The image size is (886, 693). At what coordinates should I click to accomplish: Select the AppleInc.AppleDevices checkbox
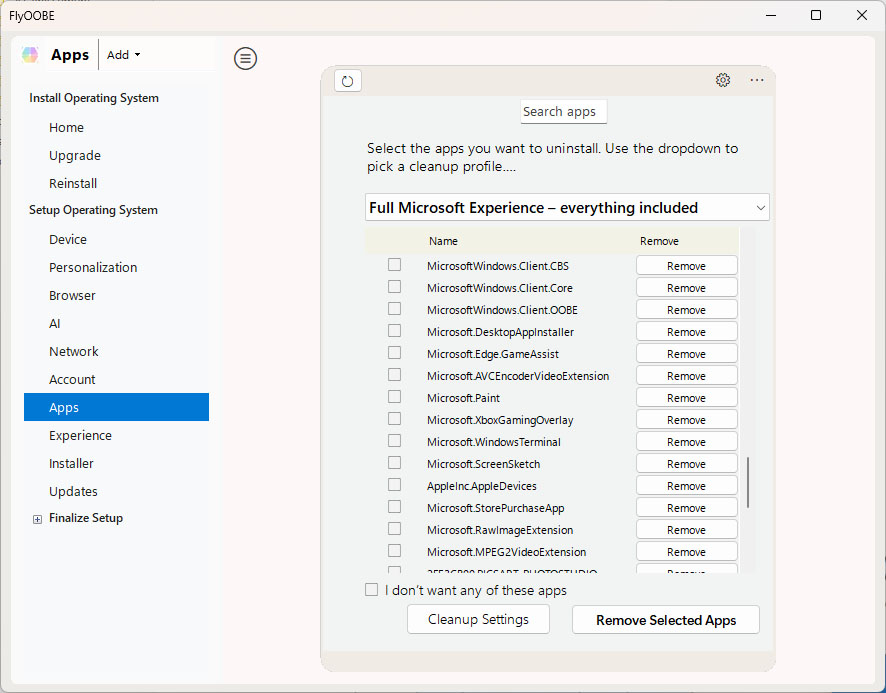[395, 485]
